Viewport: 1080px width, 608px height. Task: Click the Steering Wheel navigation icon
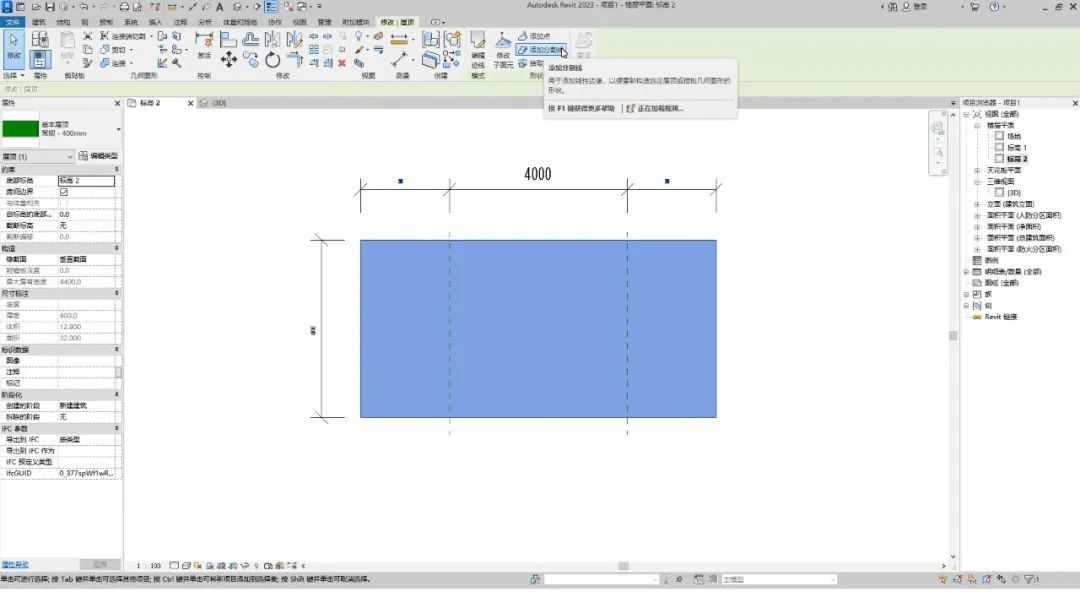coord(937,129)
